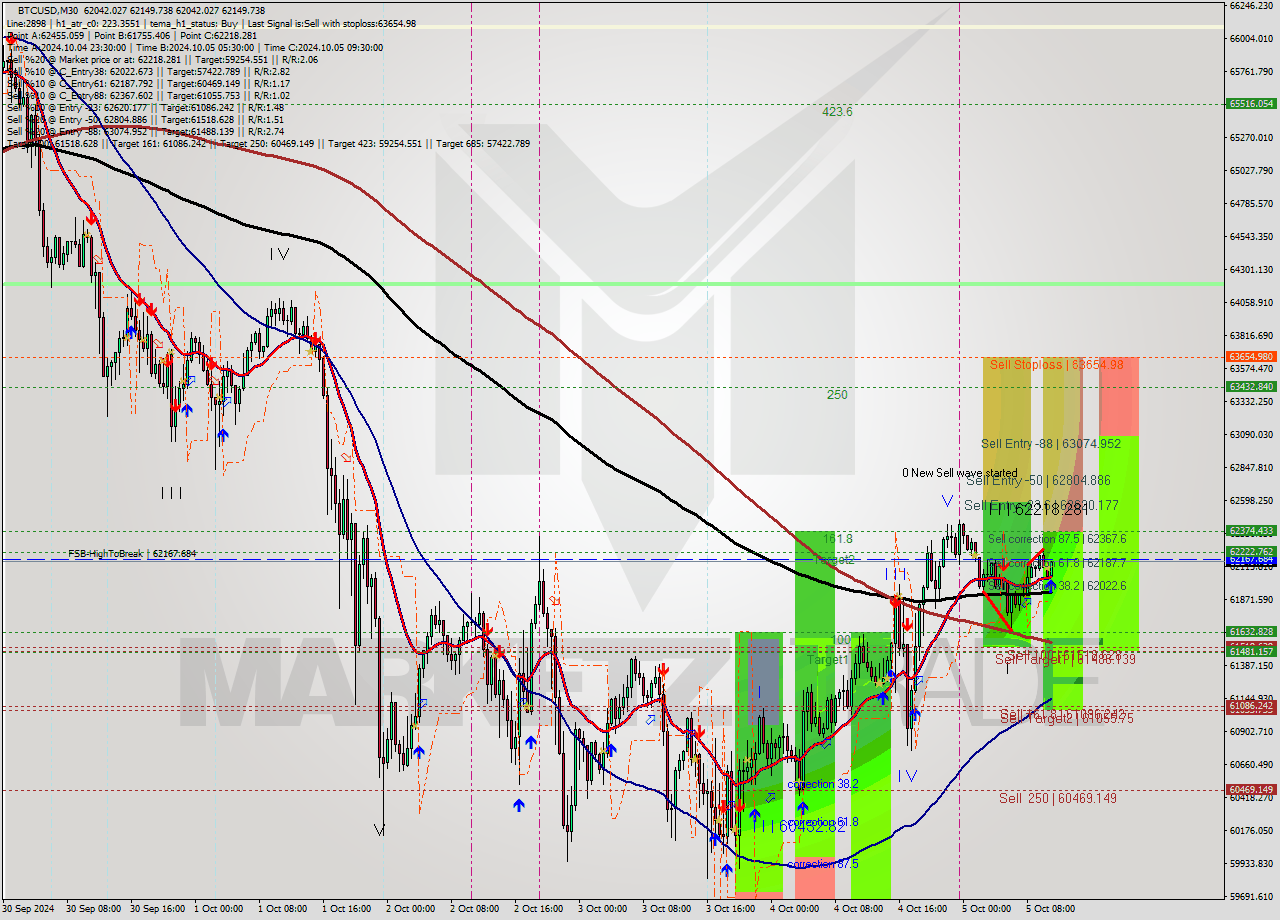Screen dimensions: 1280x920
Task: Click the '30 Sep 2024' date label
Action: [29, 909]
